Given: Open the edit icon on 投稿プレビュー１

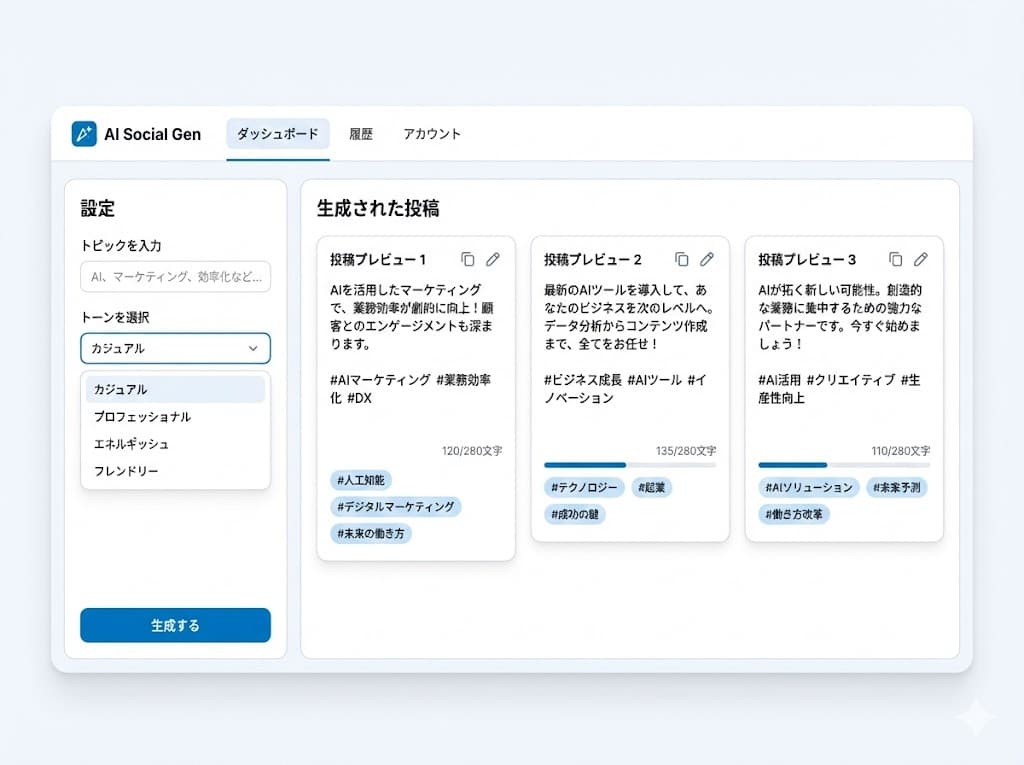Looking at the screenshot, I should (493, 259).
